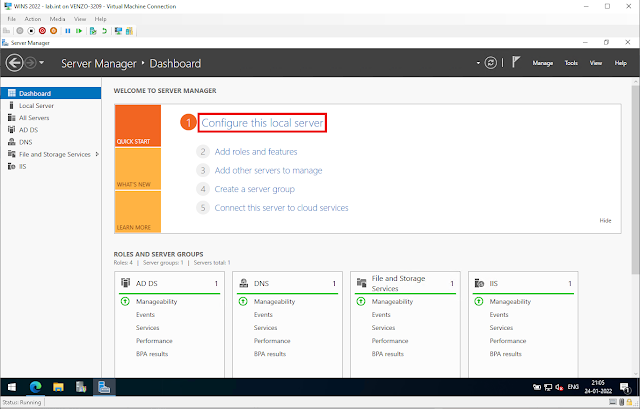Click Services in the IIS tile

pyautogui.click(x=501, y=327)
